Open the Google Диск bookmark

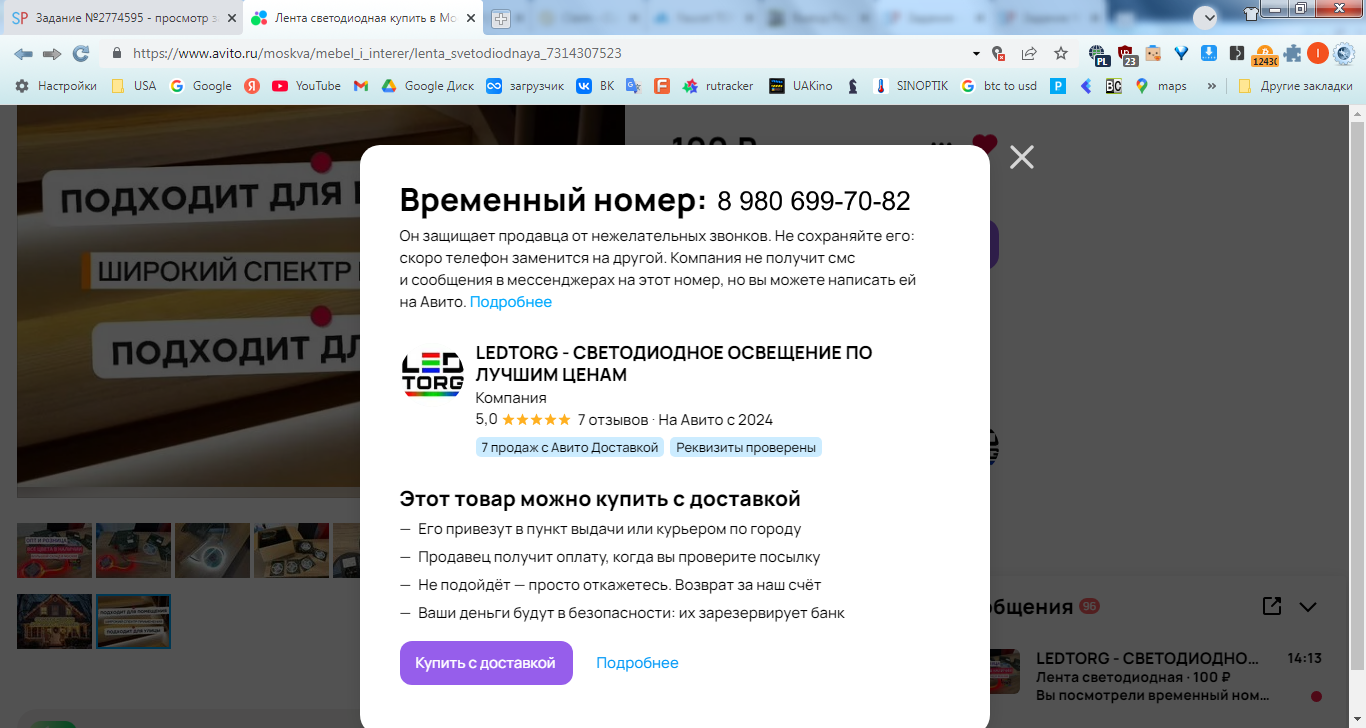(x=428, y=86)
